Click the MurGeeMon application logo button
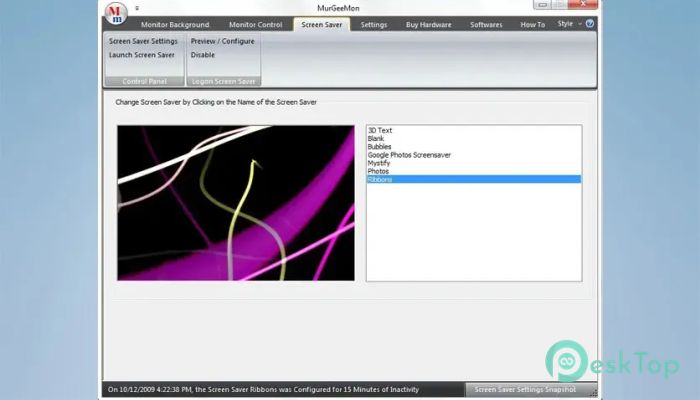 116,13
